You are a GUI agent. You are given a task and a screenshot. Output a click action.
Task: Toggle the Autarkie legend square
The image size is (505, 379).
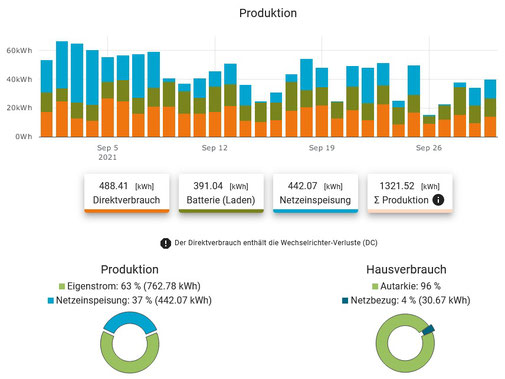375,286
